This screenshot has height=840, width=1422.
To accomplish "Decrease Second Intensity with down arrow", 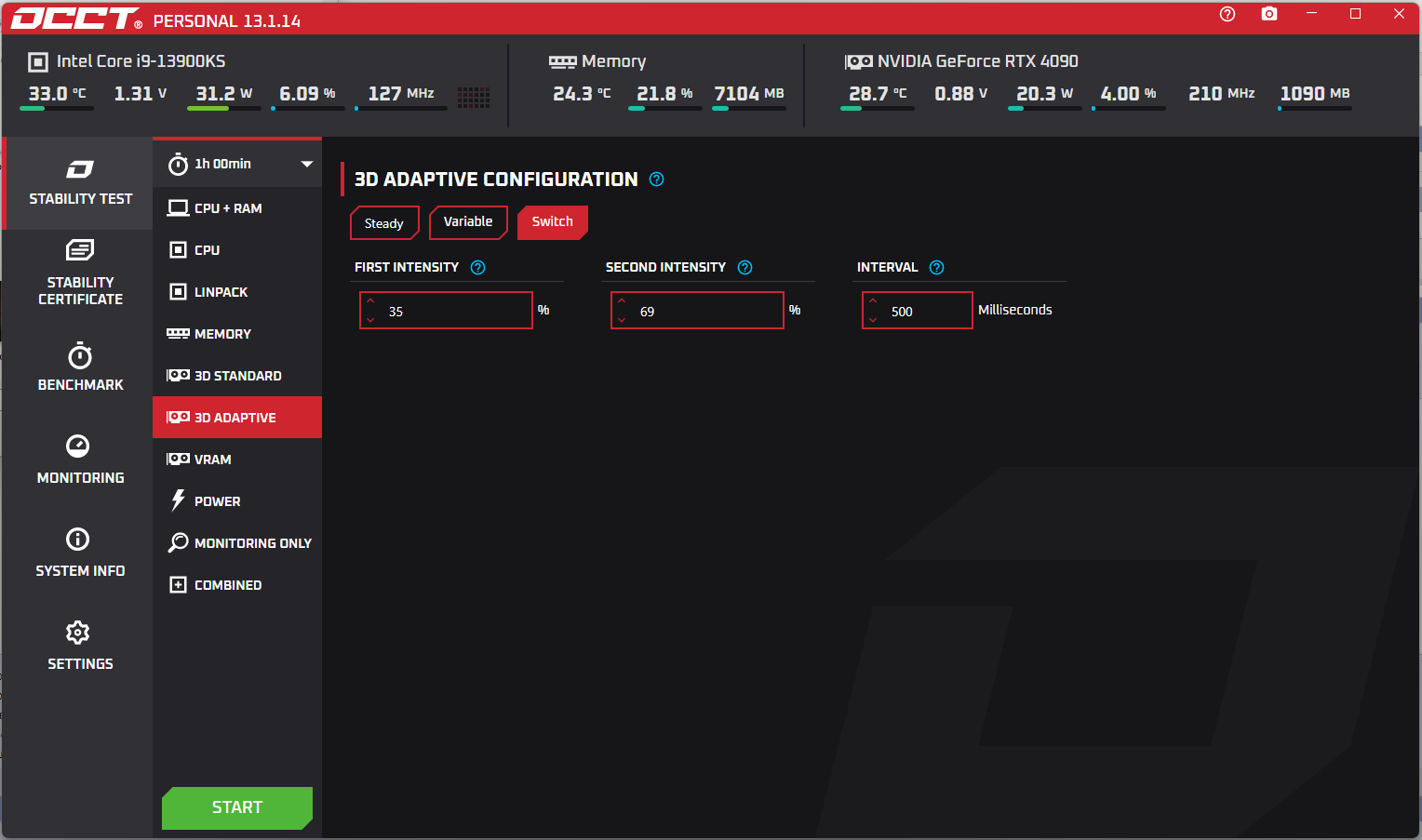I will (x=622, y=320).
